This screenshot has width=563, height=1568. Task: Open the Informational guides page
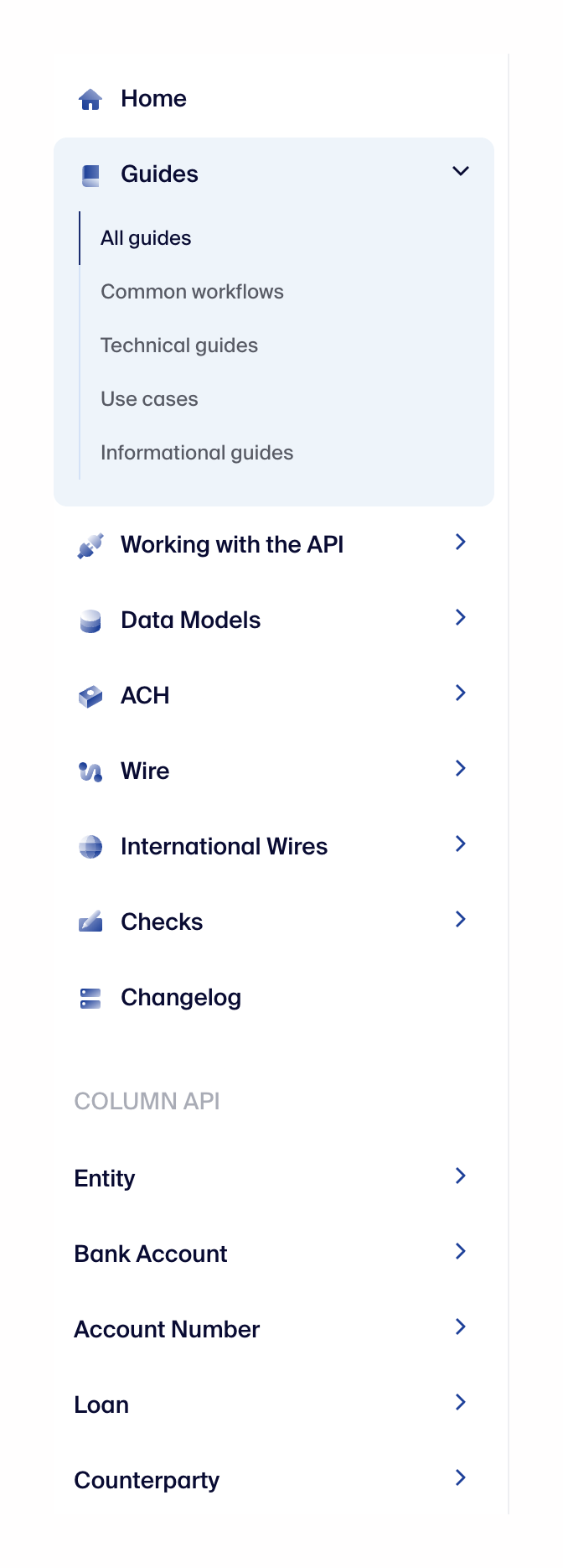coord(197,452)
